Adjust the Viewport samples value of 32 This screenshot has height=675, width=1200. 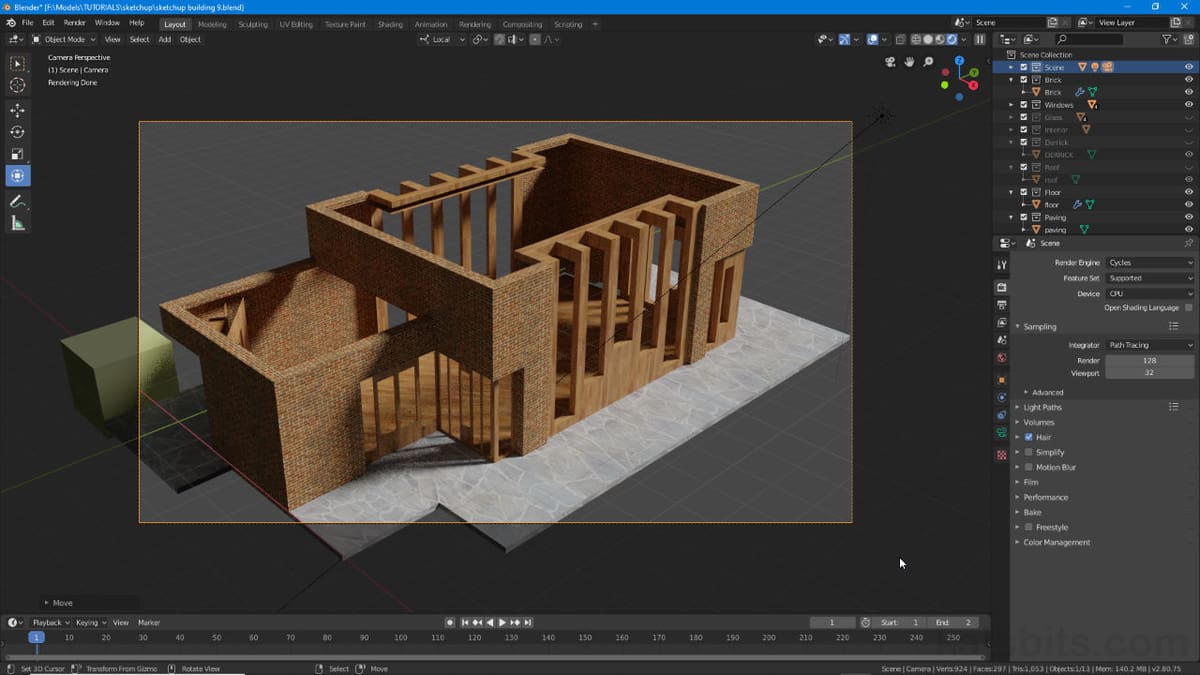click(1150, 373)
